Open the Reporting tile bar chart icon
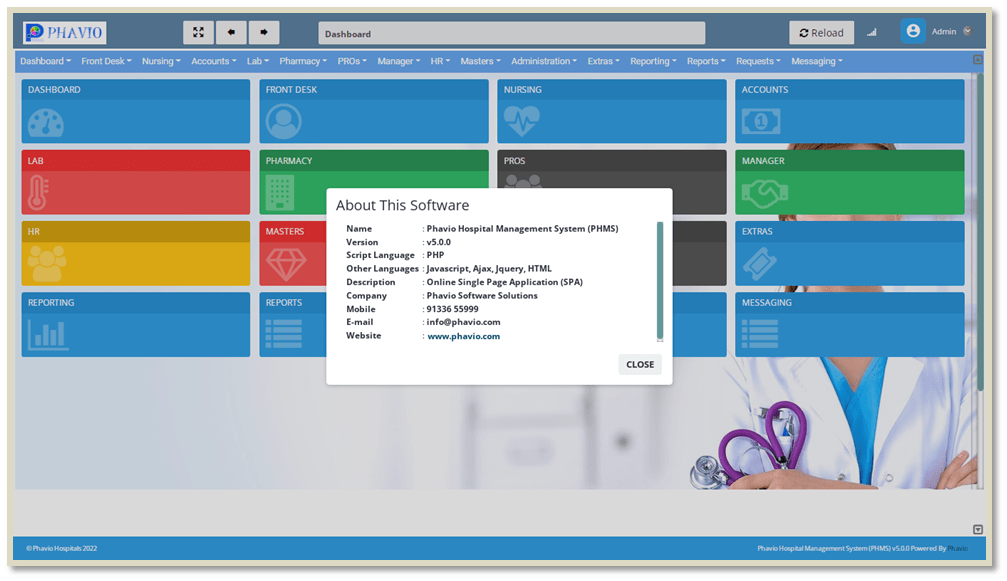The width and height of the screenshot is (1007, 581). pyautogui.click(x=48, y=334)
